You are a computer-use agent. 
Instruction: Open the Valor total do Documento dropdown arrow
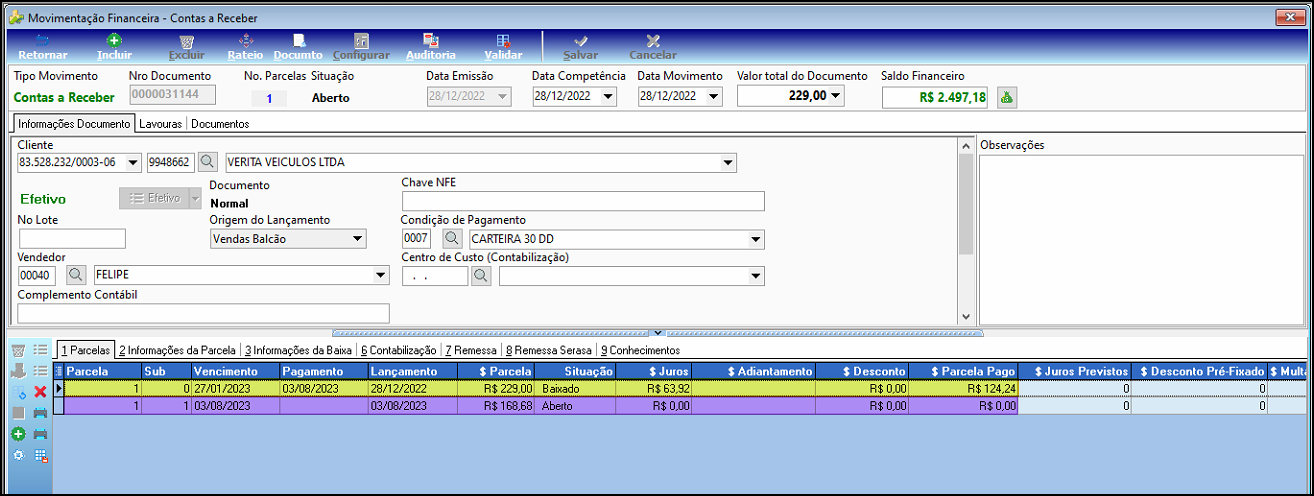(836, 96)
